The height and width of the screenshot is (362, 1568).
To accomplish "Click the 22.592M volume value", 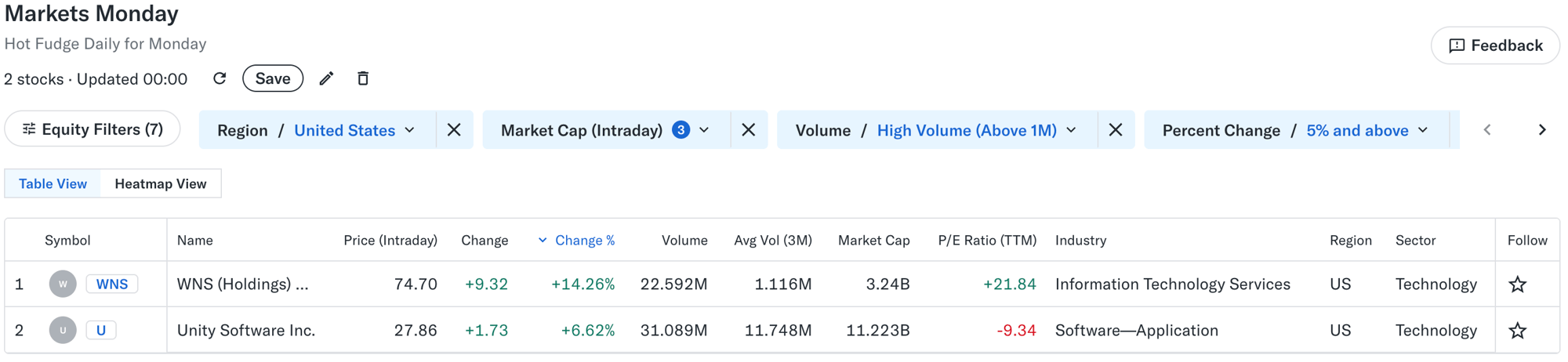I will [674, 284].
